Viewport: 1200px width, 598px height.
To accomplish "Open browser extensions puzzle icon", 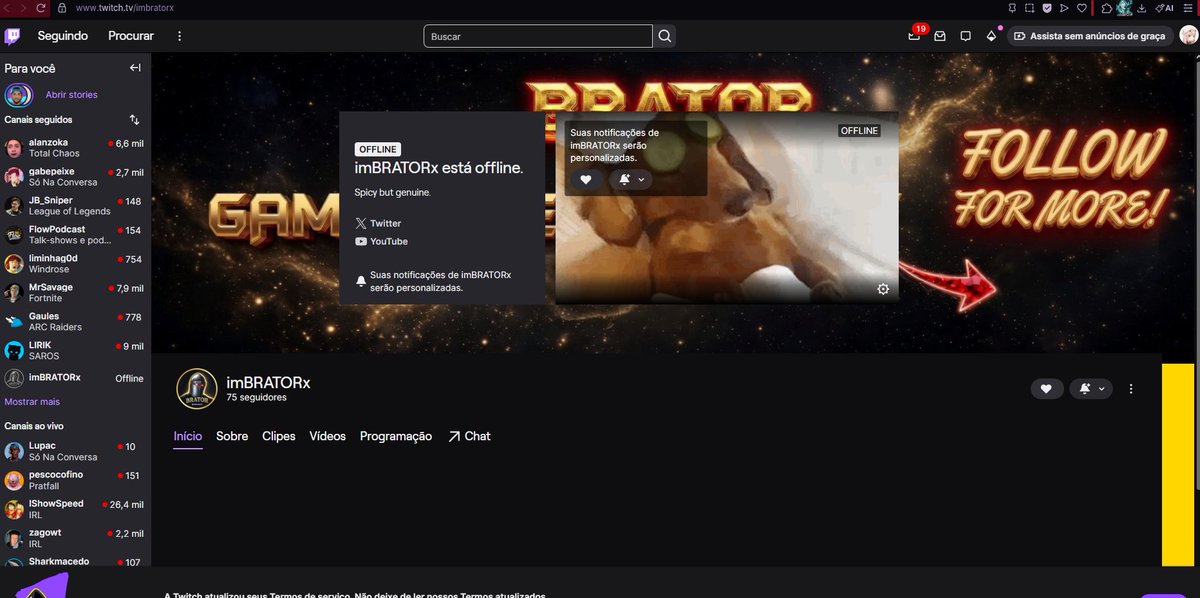I will [1107, 8].
